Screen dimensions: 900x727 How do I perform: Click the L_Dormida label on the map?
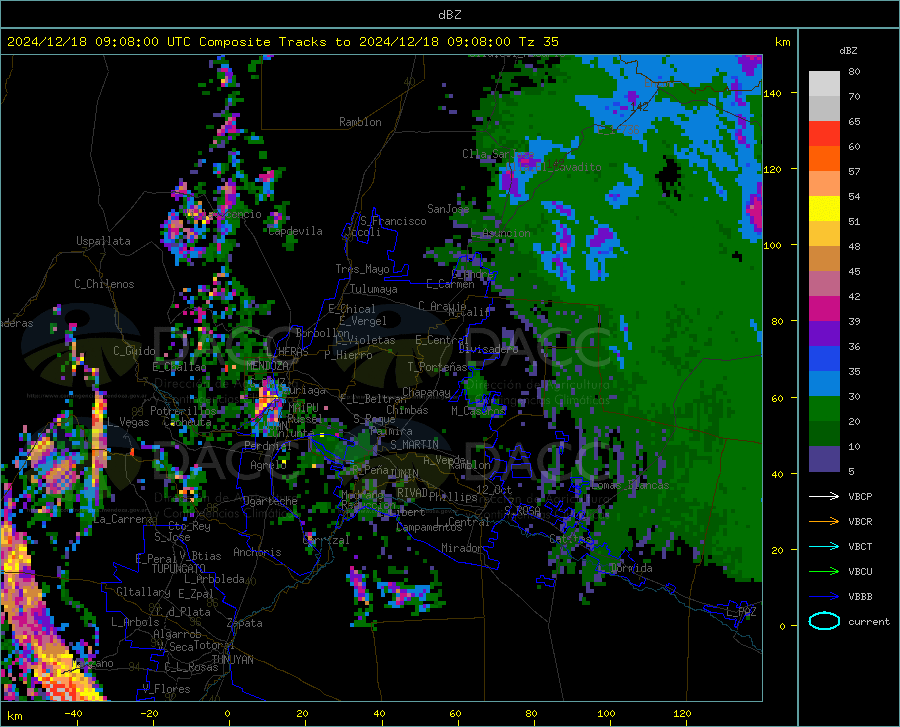tap(626, 568)
